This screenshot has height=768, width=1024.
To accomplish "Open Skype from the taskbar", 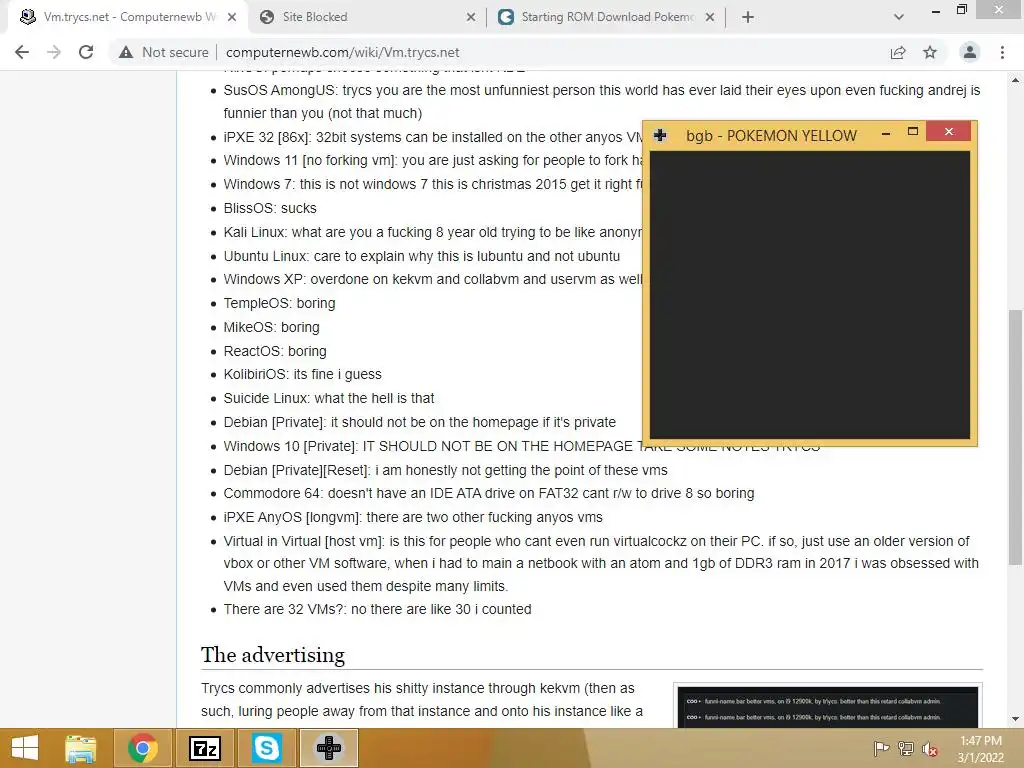I will point(266,748).
